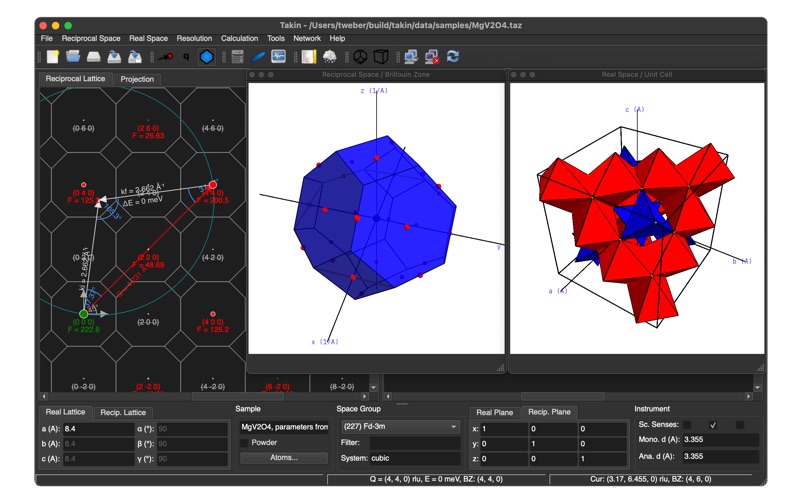Open the Calculation menu

coord(239,38)
